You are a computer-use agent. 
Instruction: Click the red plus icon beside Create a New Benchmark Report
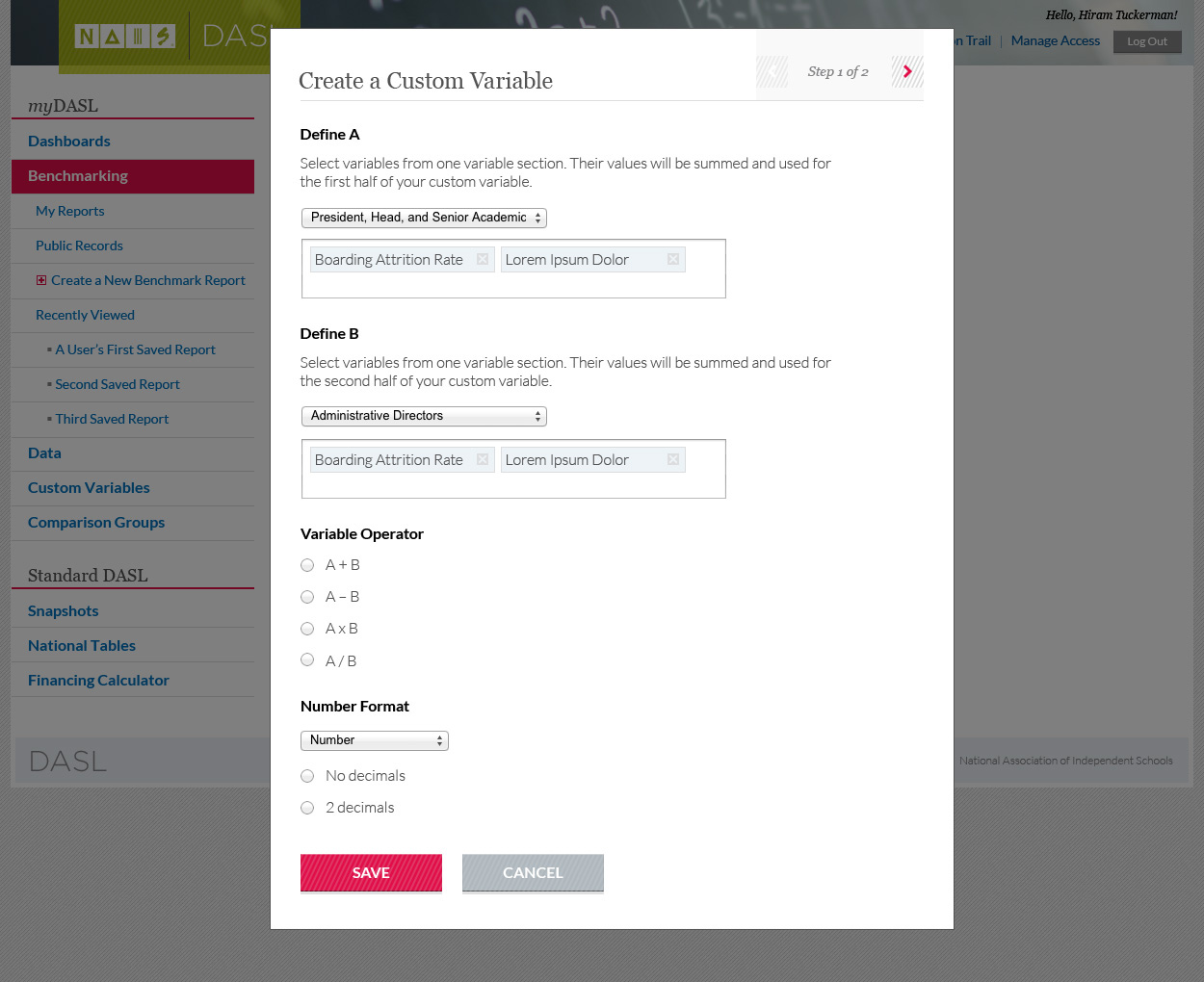[x=41, y=280]
